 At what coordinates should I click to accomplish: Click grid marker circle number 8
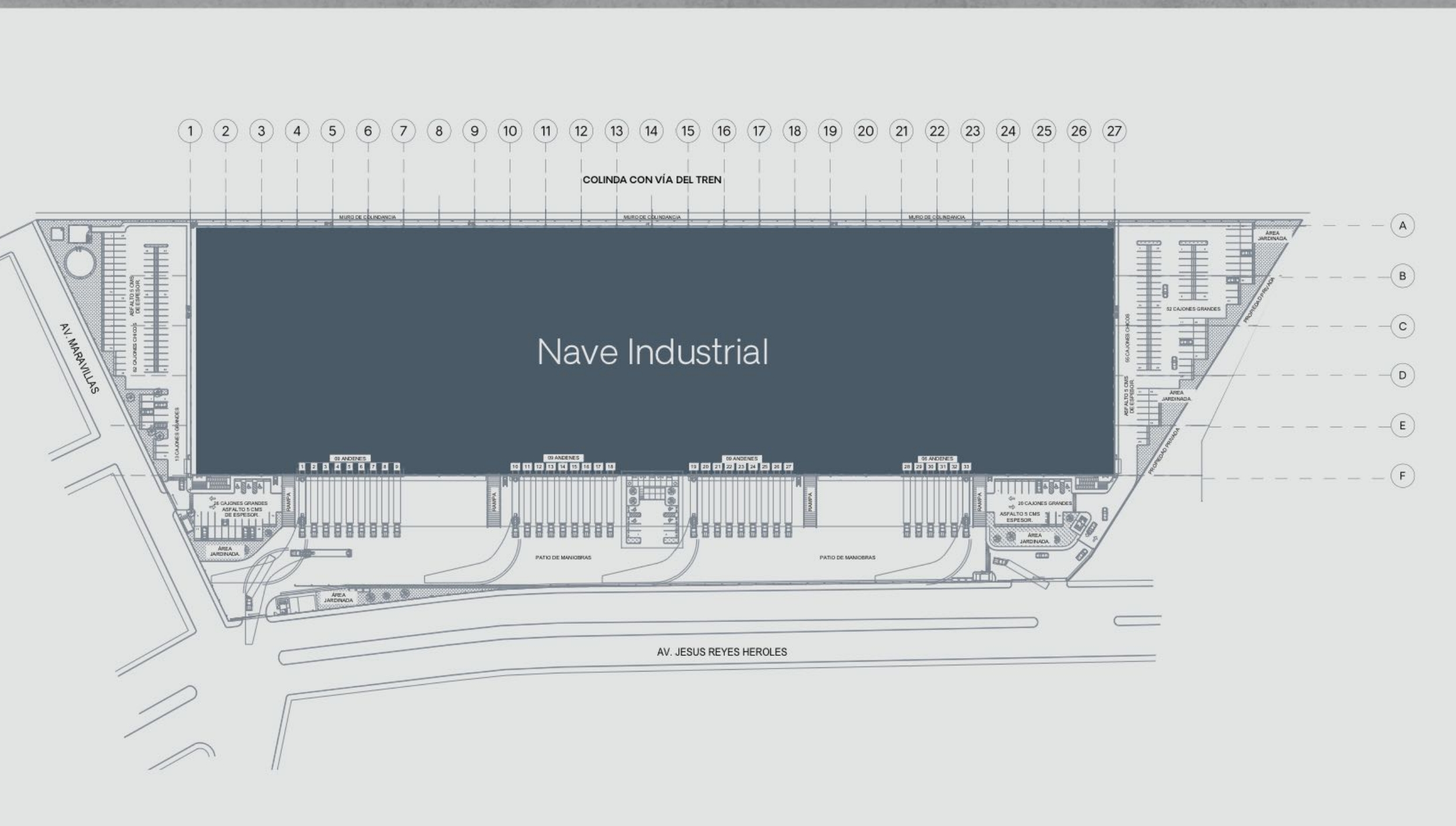439,131
